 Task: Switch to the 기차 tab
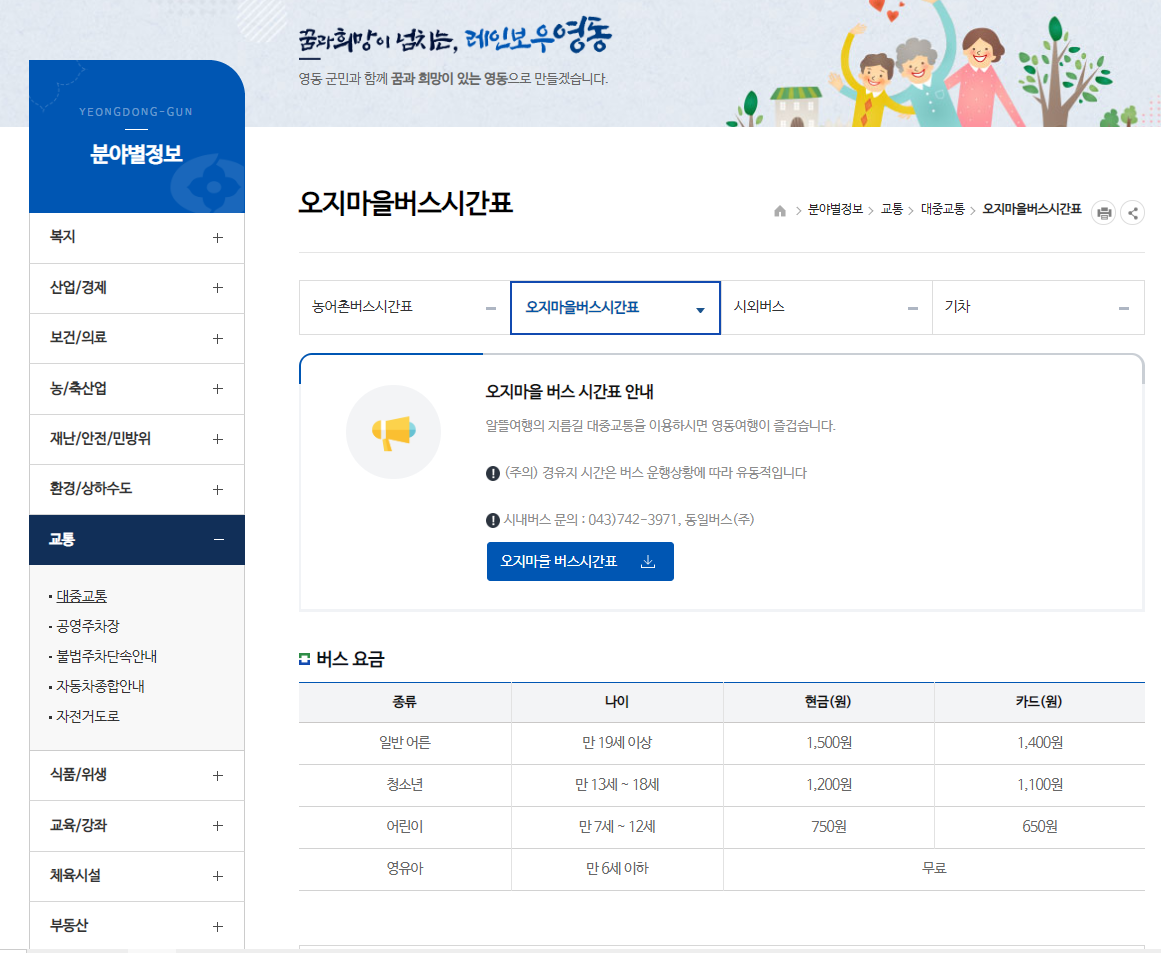point(1038,307)
